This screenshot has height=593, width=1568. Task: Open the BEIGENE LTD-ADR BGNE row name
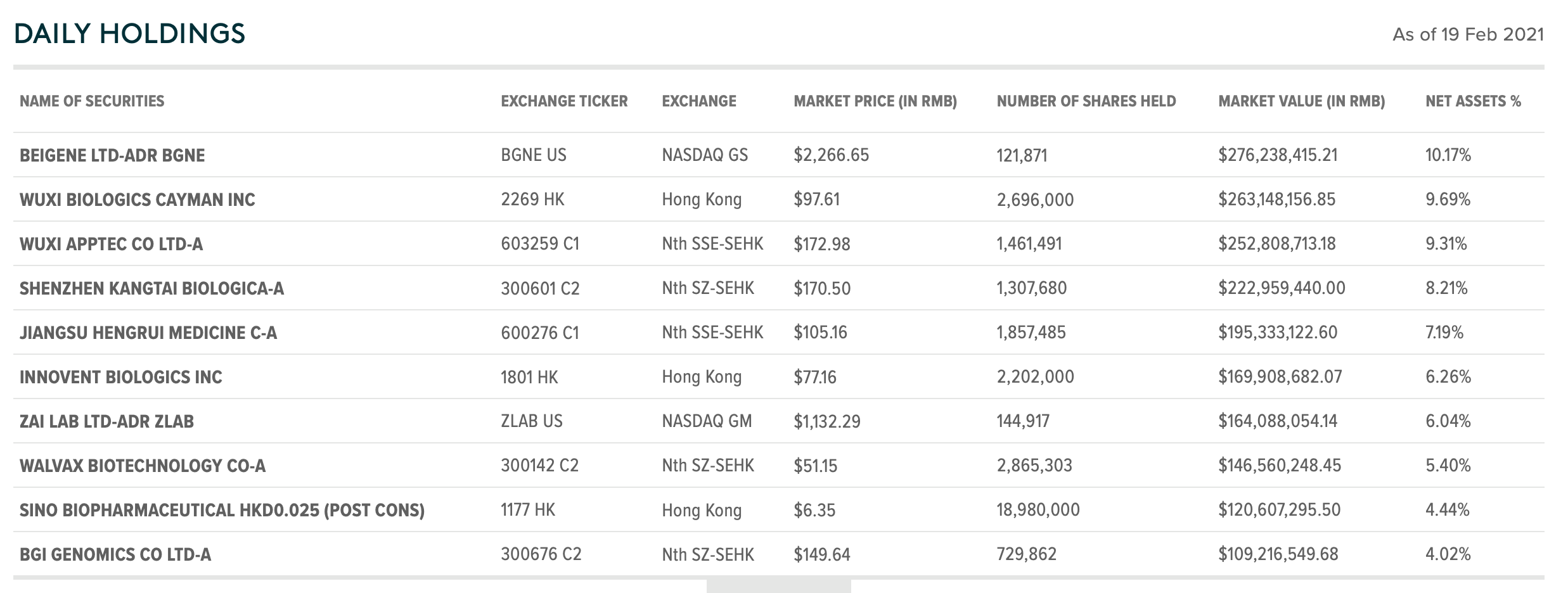tap(112, 156)
